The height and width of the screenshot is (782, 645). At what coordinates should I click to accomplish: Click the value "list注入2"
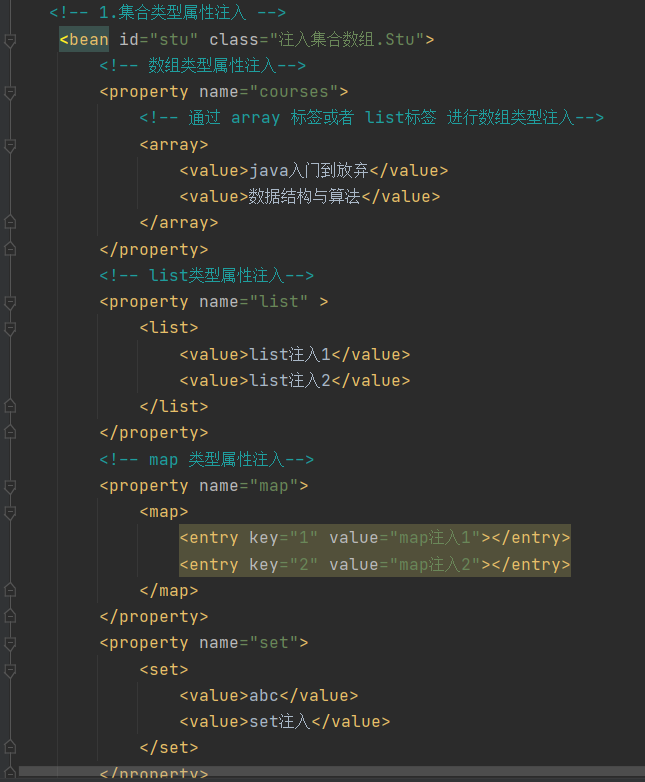pyautogui.click(x=290, y=381)
